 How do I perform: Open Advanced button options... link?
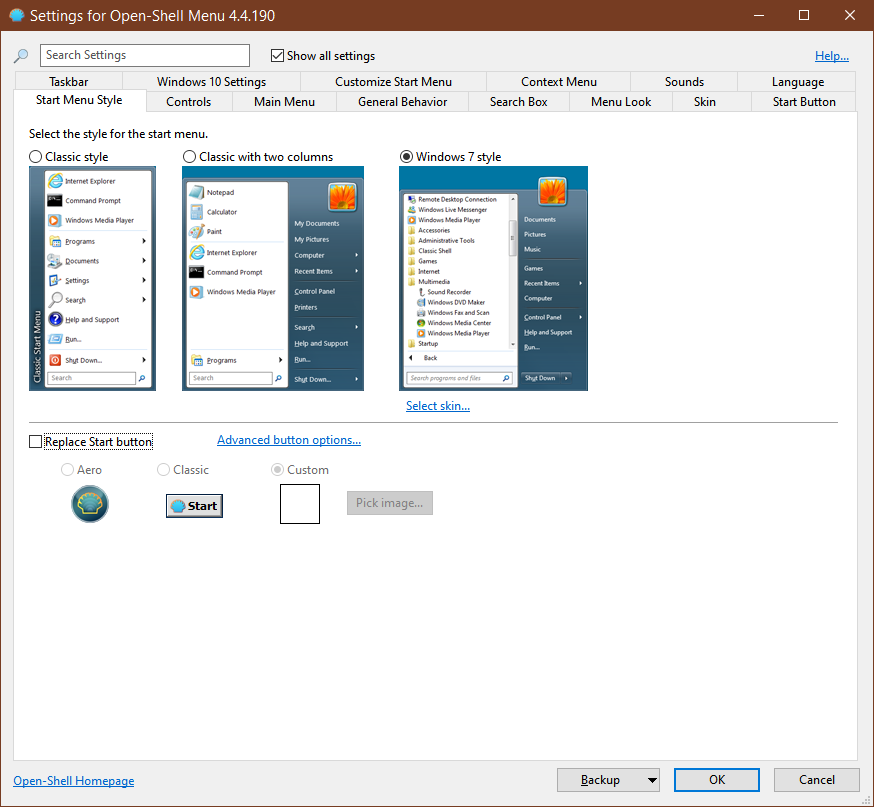(289, 440)
